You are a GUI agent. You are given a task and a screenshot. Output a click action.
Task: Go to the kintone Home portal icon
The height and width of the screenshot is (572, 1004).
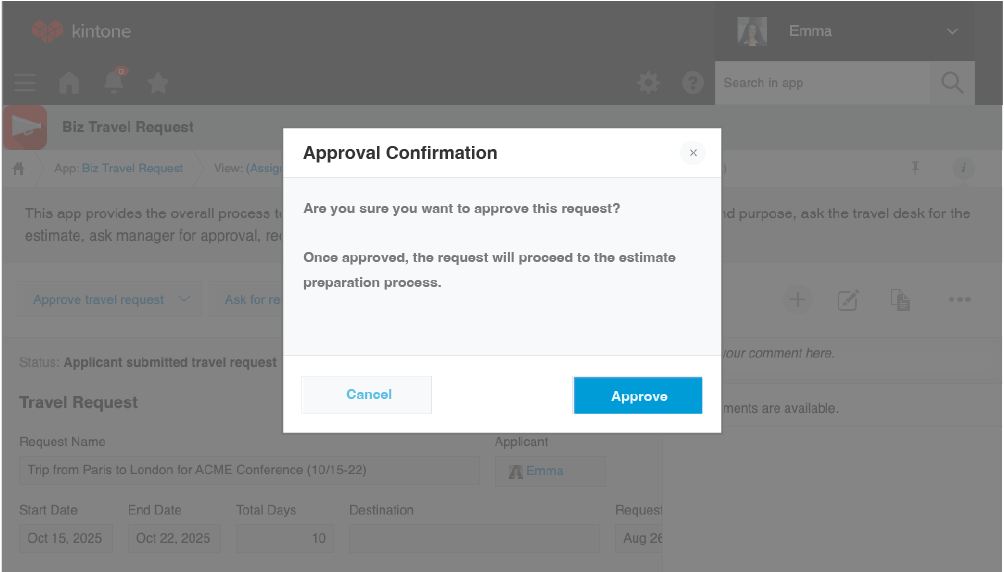(69, 83)
